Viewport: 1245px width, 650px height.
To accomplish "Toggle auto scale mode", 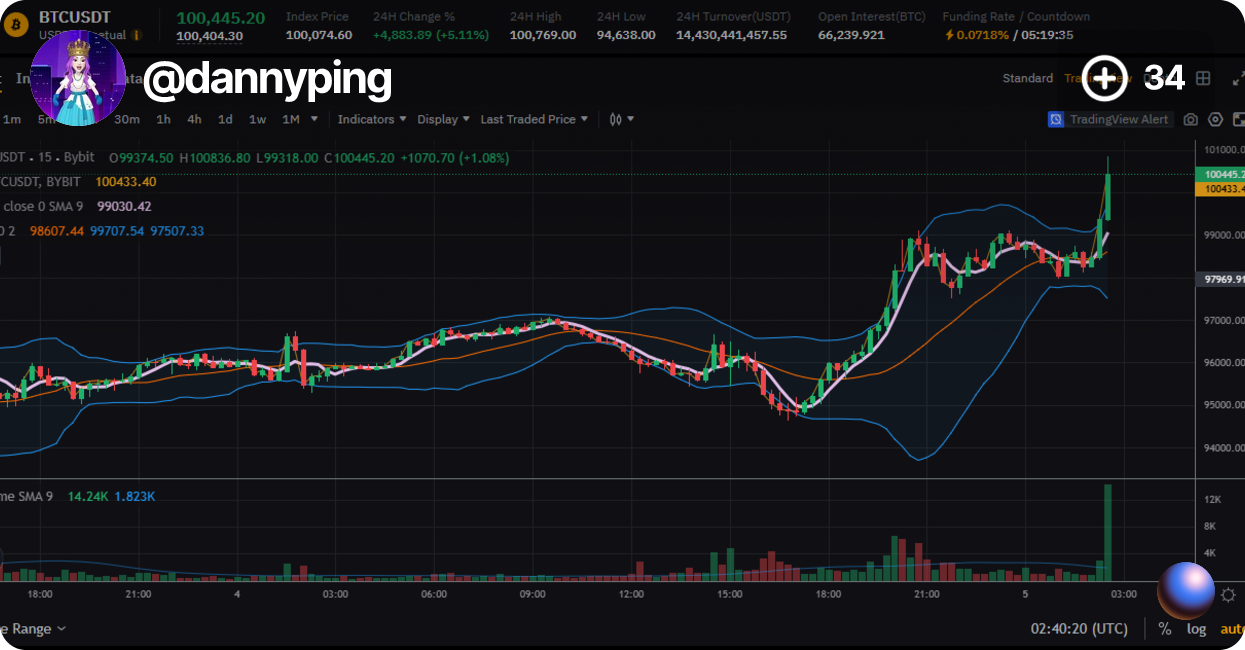I will [1232, 629].
